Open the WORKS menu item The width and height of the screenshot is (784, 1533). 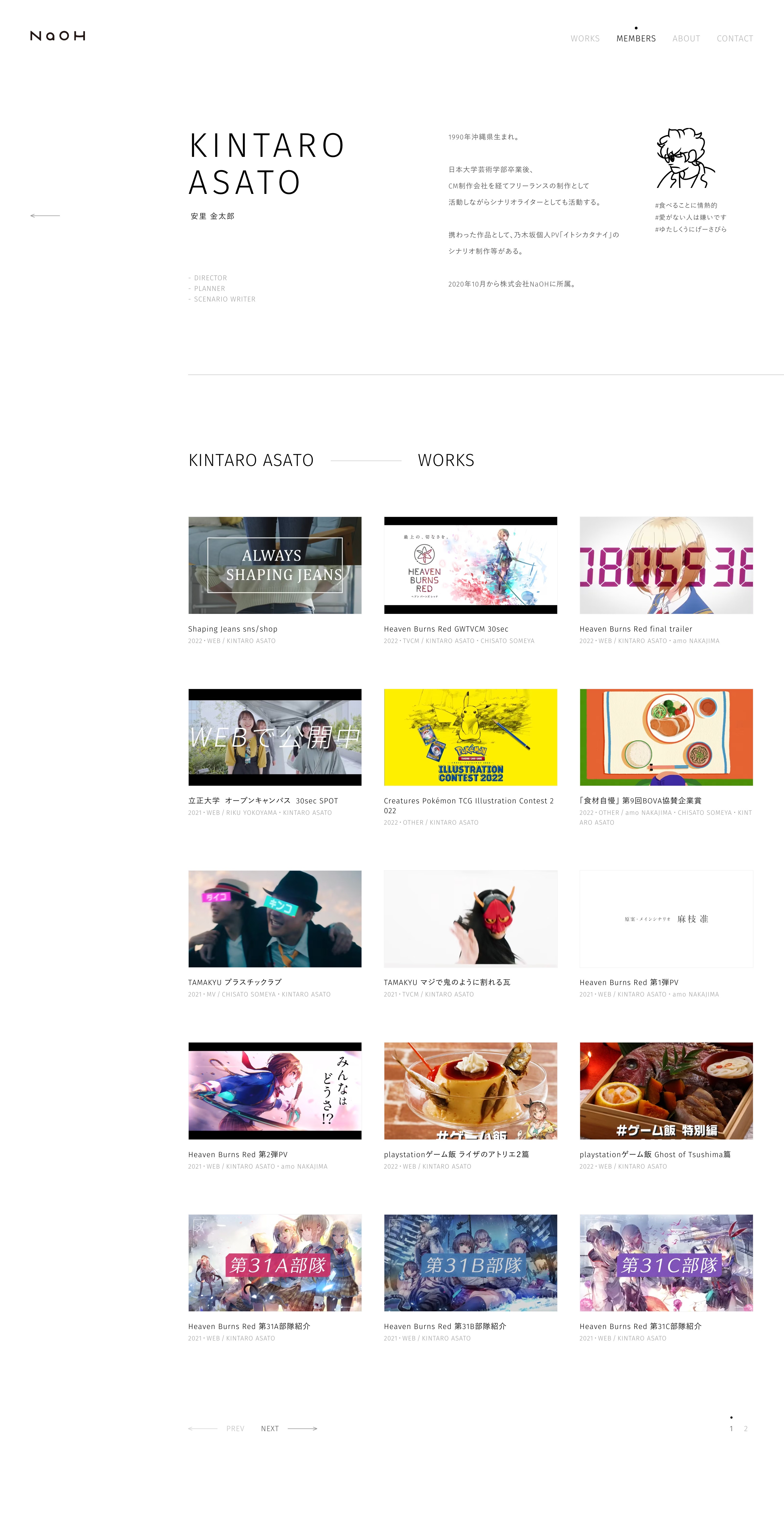point(585,38)
